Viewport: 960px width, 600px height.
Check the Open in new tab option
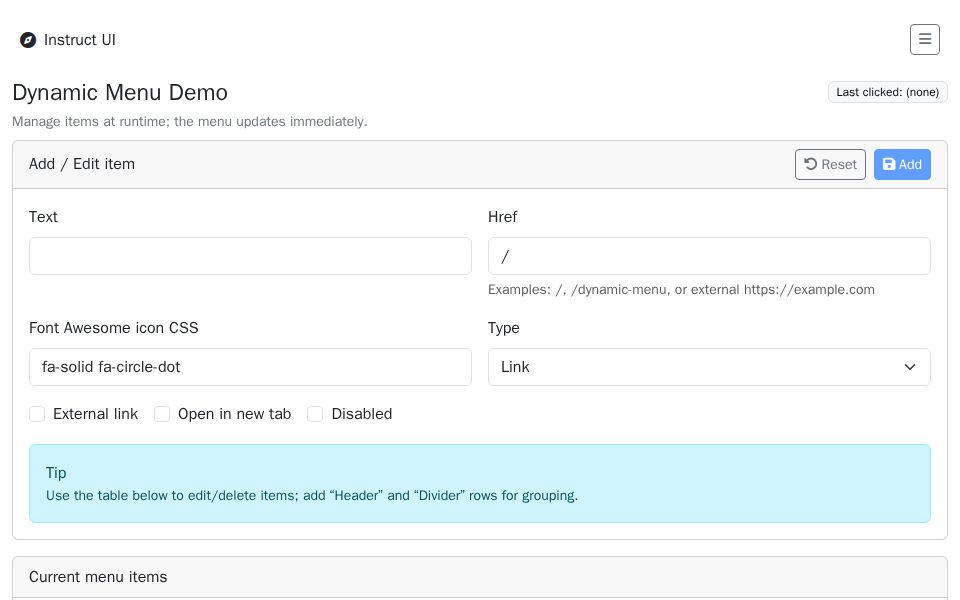162,414
